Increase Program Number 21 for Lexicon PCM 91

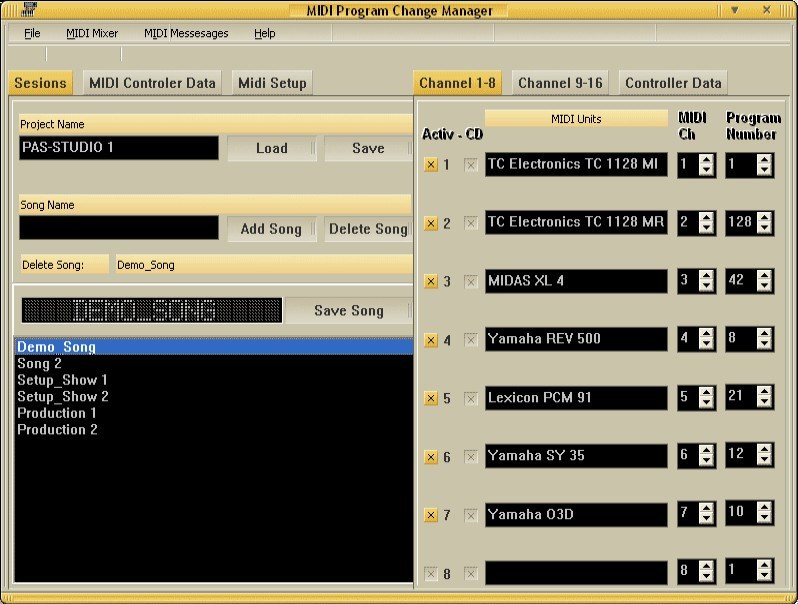[764, 392]
